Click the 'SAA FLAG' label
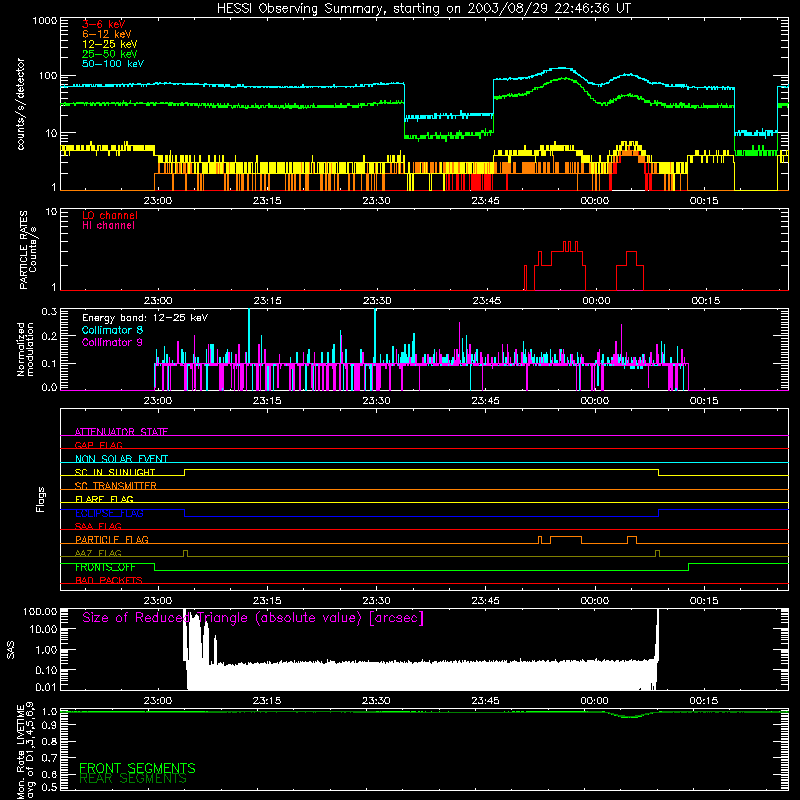Image resolution: width=800 pixels, height=800 pixels. coord(98,527)
